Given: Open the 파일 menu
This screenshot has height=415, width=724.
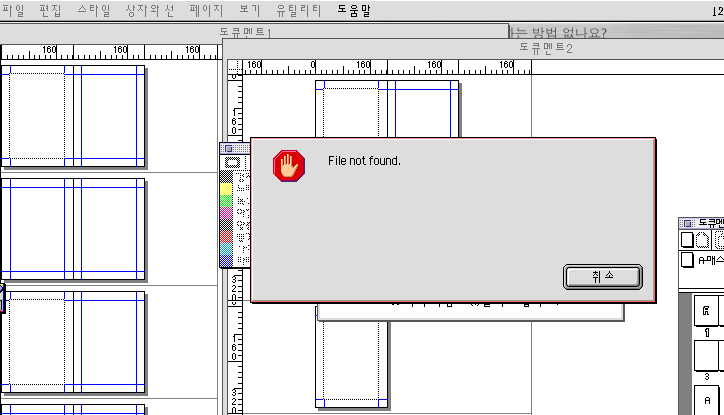Looking at the screenshot, I should (x=14, y=9).
